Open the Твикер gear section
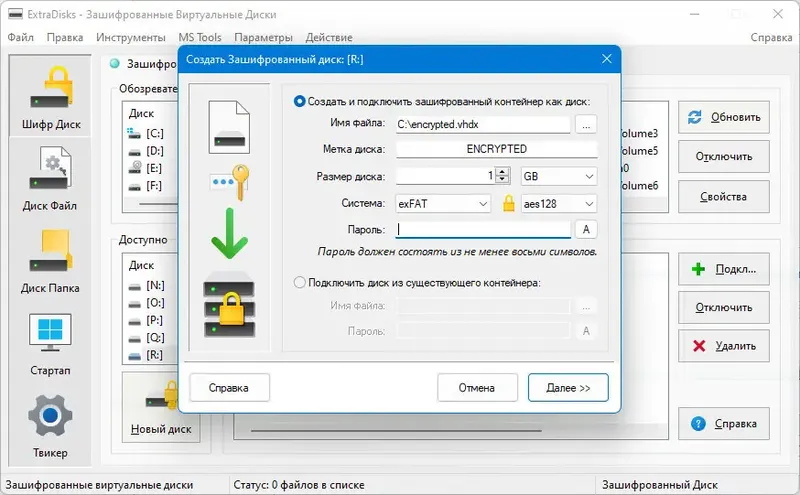This screenshot has width=800, height=495. [x=50, y=426]
